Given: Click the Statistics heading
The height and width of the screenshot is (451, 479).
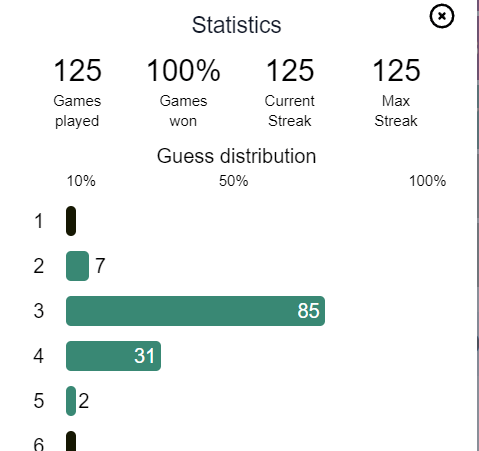Looking at the screenshot, I should click(236, 25).
